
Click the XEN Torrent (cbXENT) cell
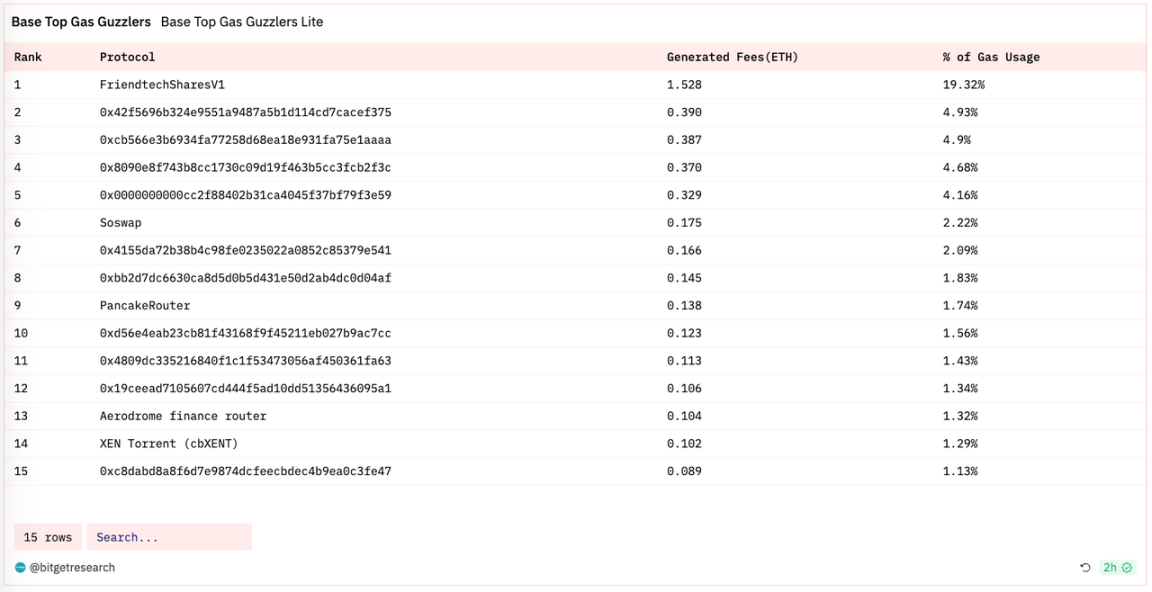point(168,443)
